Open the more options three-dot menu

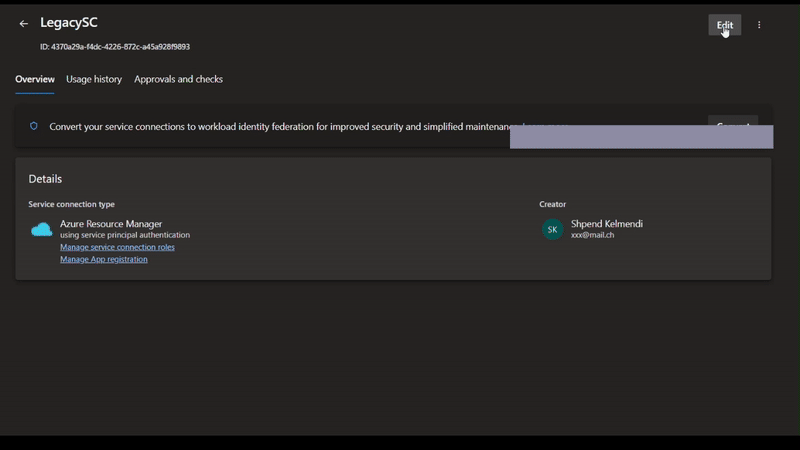pos(759,25)
